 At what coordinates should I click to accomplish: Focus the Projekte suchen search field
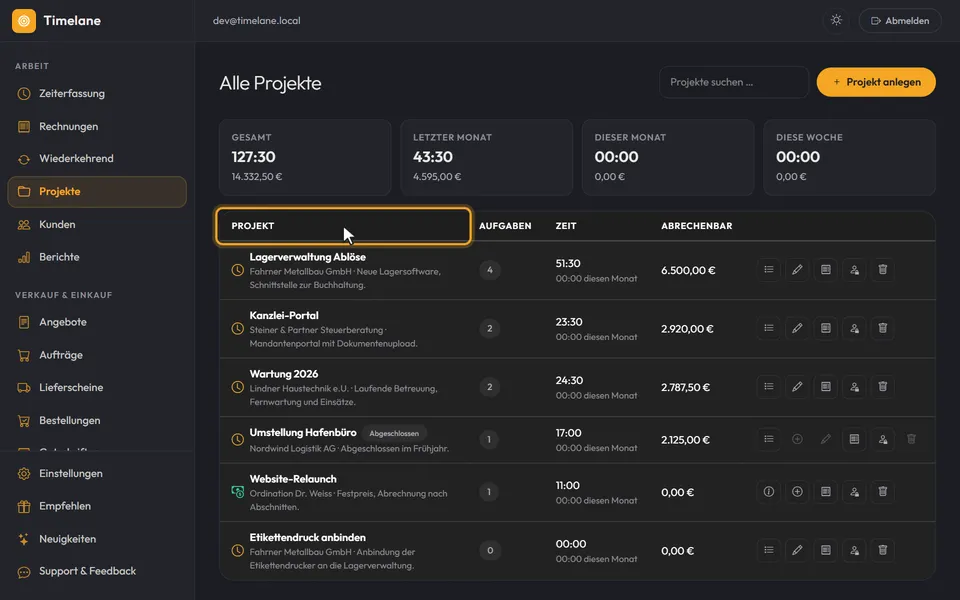(x=734, y=82)
